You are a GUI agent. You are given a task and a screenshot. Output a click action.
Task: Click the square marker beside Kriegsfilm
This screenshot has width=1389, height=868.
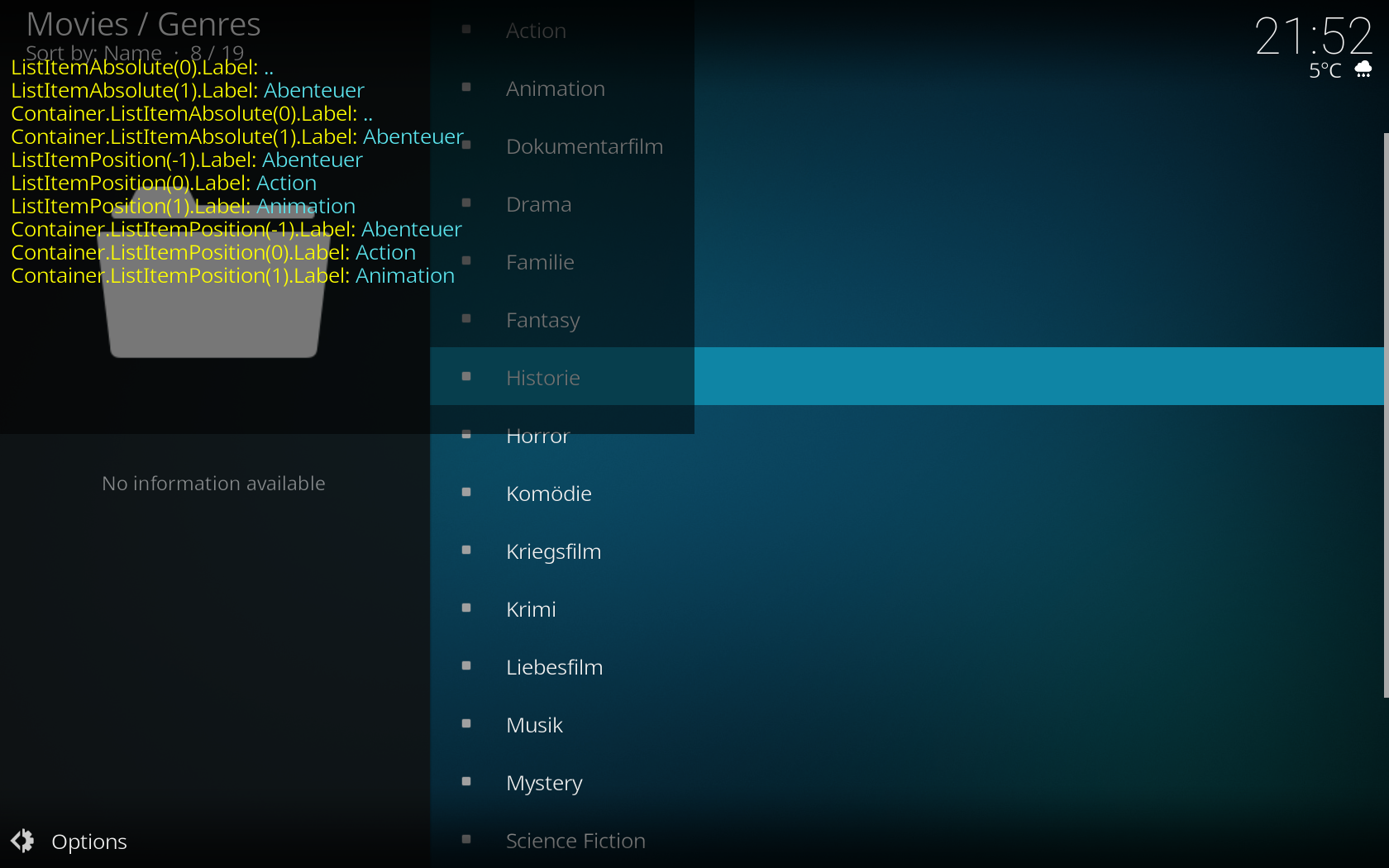point(466,550)
